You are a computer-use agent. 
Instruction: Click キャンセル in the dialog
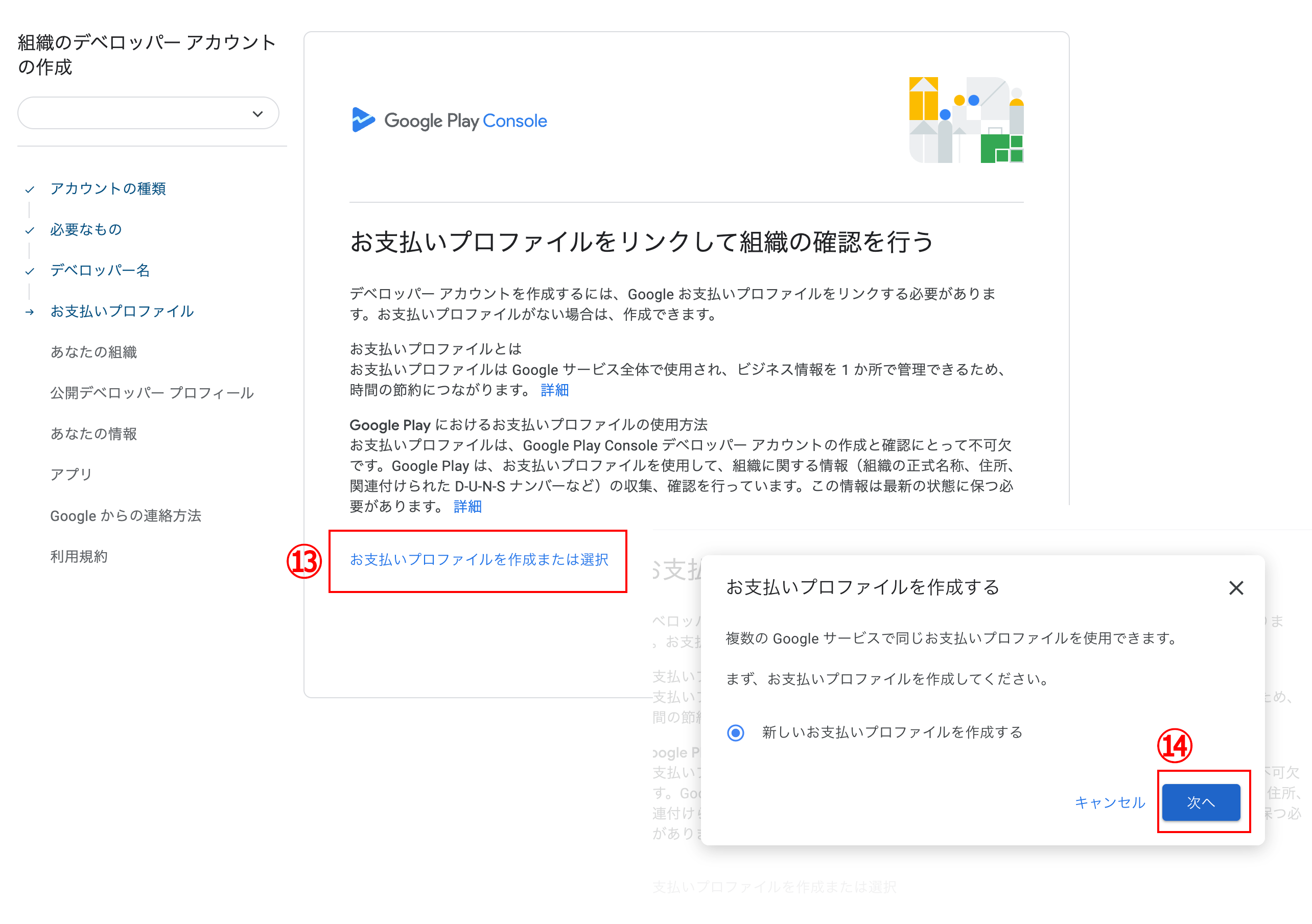[x=1110, y=802]
